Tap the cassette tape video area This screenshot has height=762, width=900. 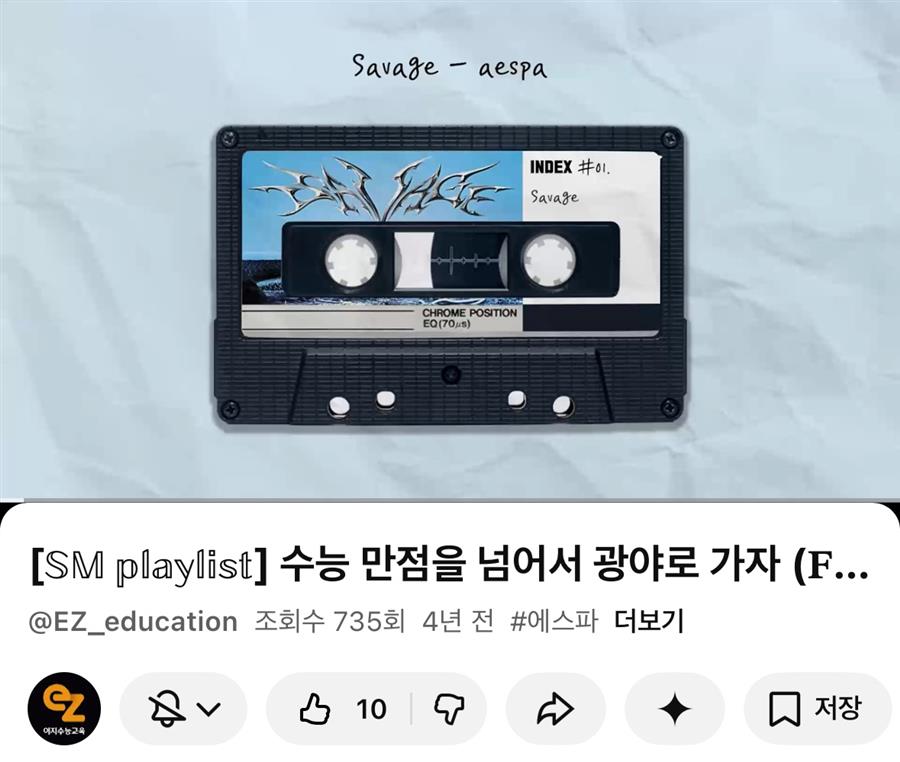(450, 278)
